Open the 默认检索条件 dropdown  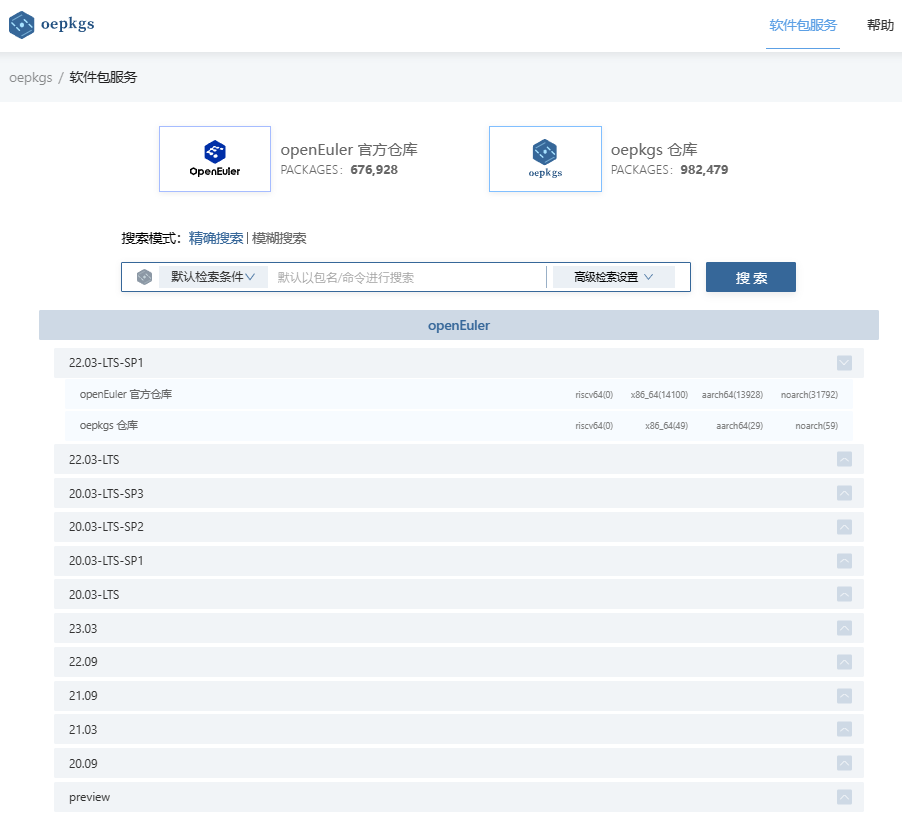[212, 277]
